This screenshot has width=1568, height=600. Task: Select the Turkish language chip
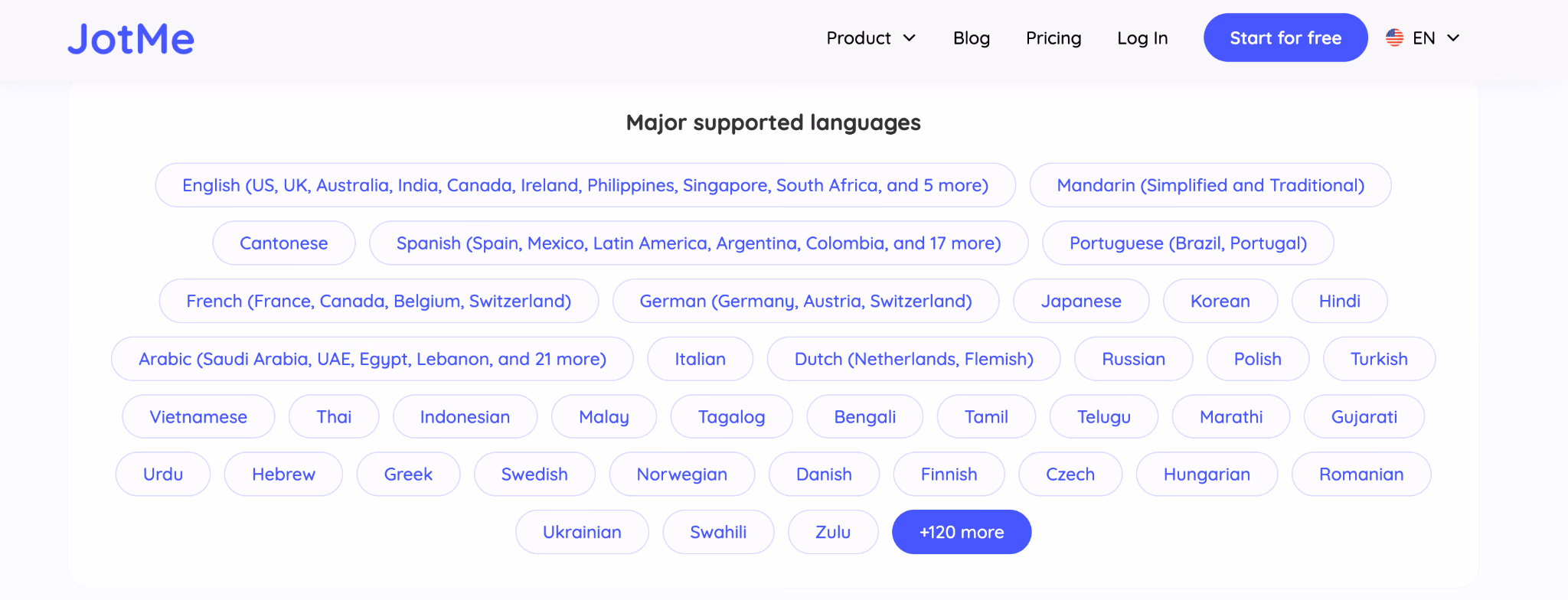click(1380, 359)
